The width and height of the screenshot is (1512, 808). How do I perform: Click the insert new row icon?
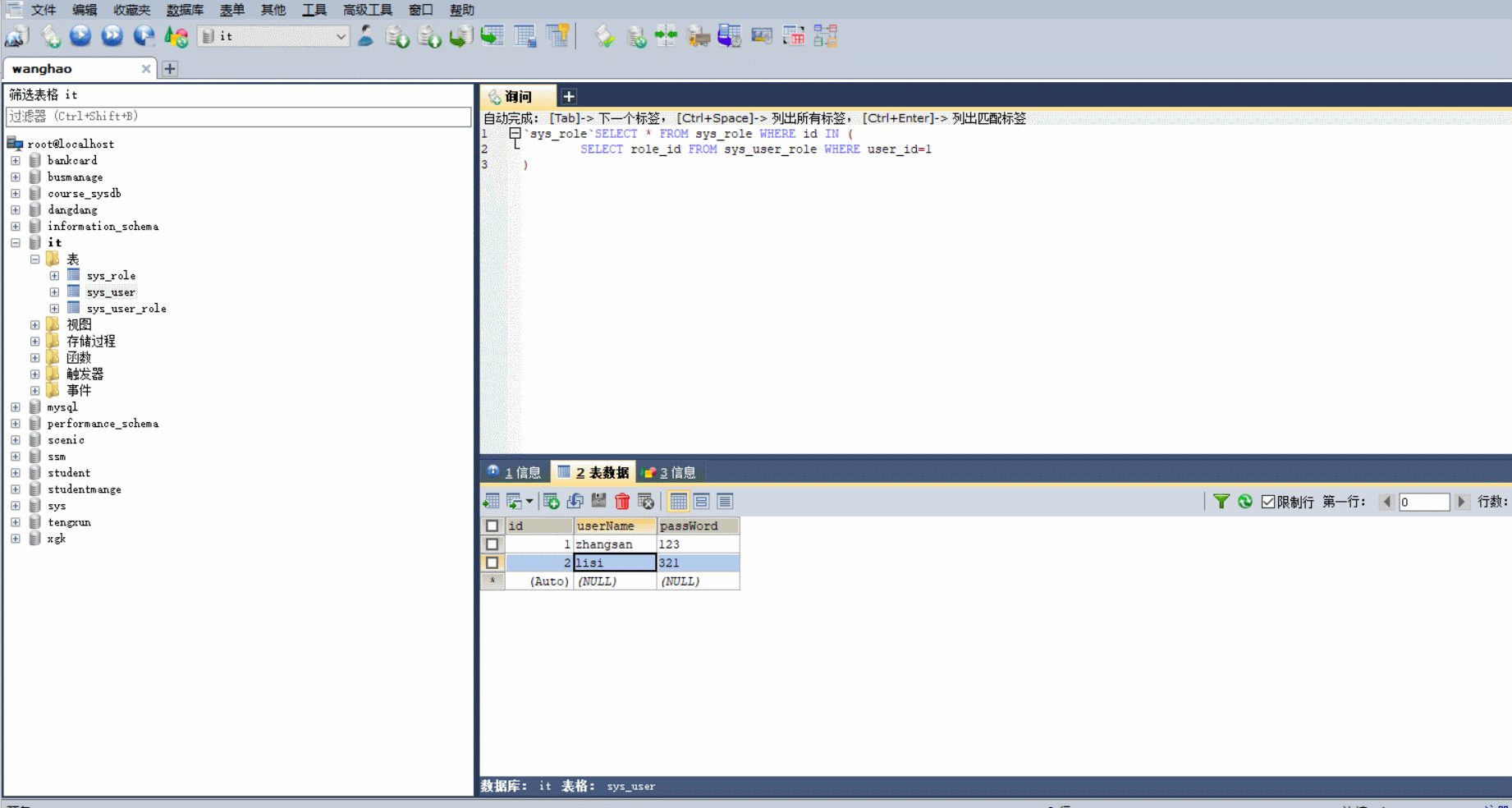pos(552,501)
